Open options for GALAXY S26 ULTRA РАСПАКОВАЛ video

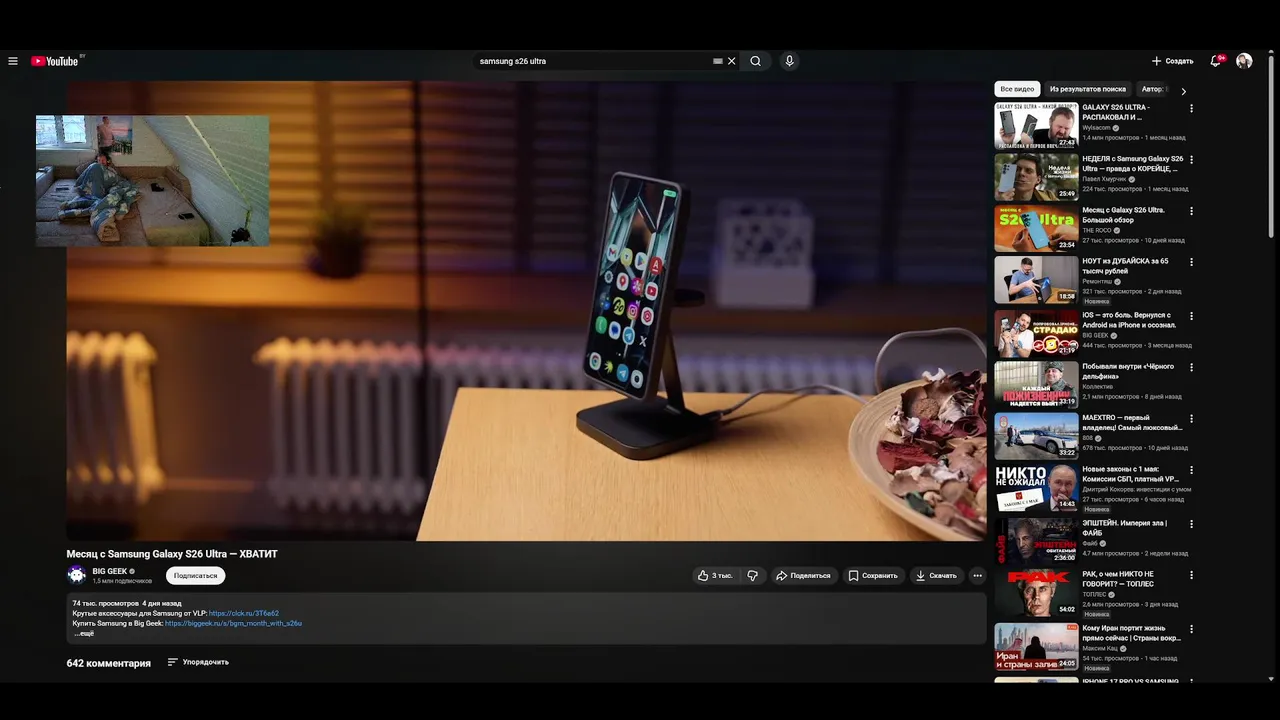1191,108
